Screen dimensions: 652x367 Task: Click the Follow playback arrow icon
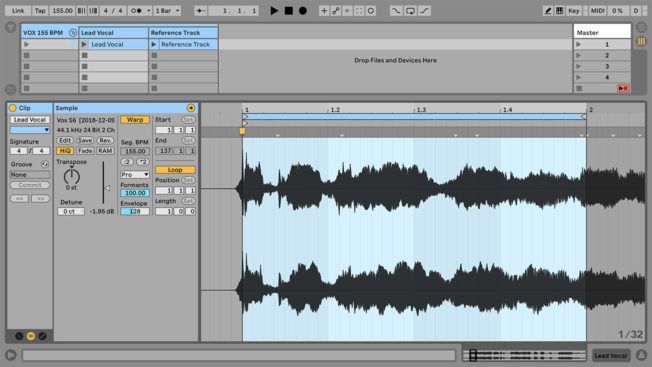[x=200, y=11]
